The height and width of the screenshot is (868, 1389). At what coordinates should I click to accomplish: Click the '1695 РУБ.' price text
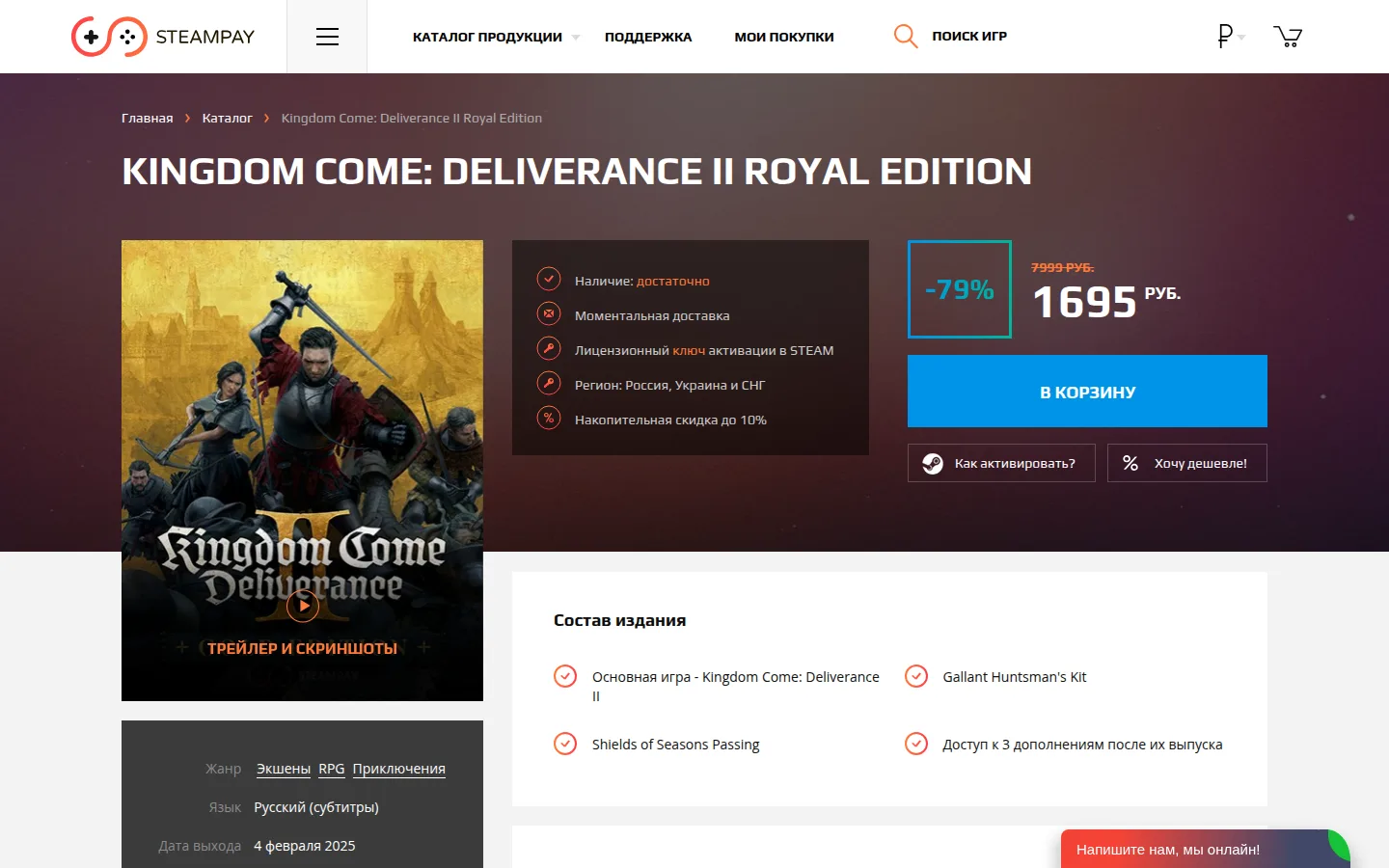[x=1106, y=302]
